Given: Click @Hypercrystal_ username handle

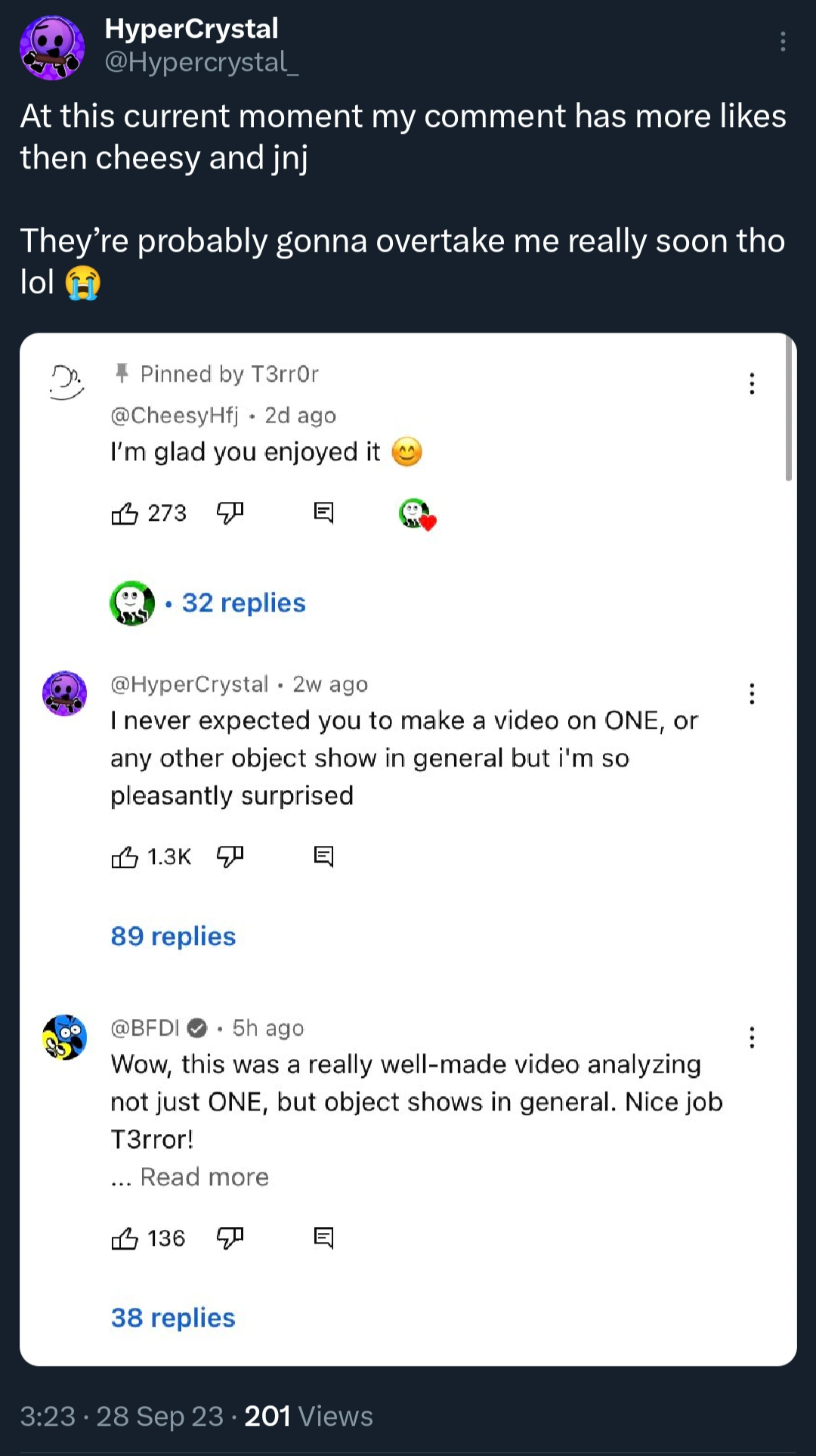Looking at the screenshot, I should click(x=199, y=66).
